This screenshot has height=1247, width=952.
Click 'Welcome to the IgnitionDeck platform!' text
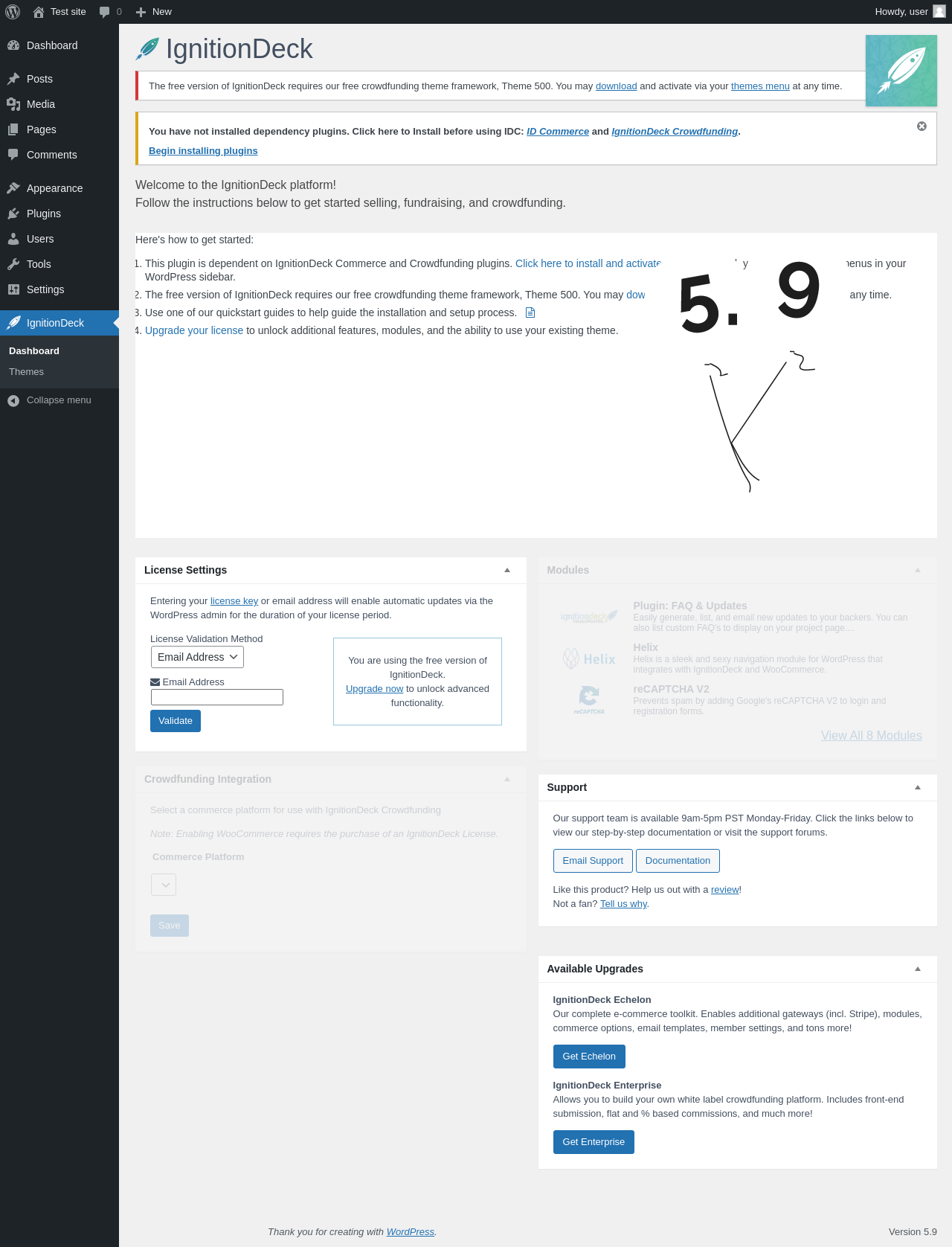236,185
